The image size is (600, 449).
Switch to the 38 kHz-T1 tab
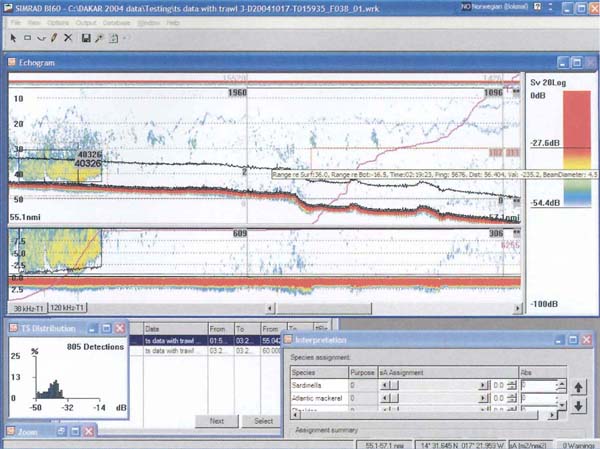point(28,307)
